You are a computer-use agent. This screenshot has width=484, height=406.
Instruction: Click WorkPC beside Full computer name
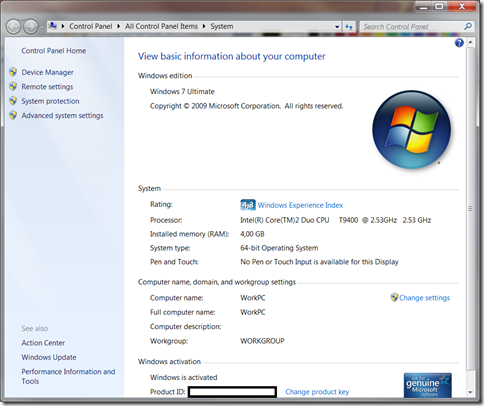(253, 312)
